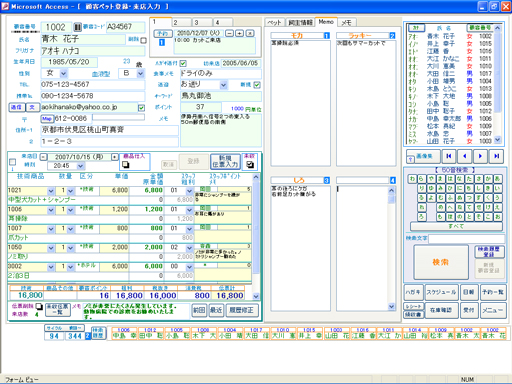Screen dimensions: 512x384
Task: Click the blue number 2 icon above ラッキー memo
Action: click(392, 36)
